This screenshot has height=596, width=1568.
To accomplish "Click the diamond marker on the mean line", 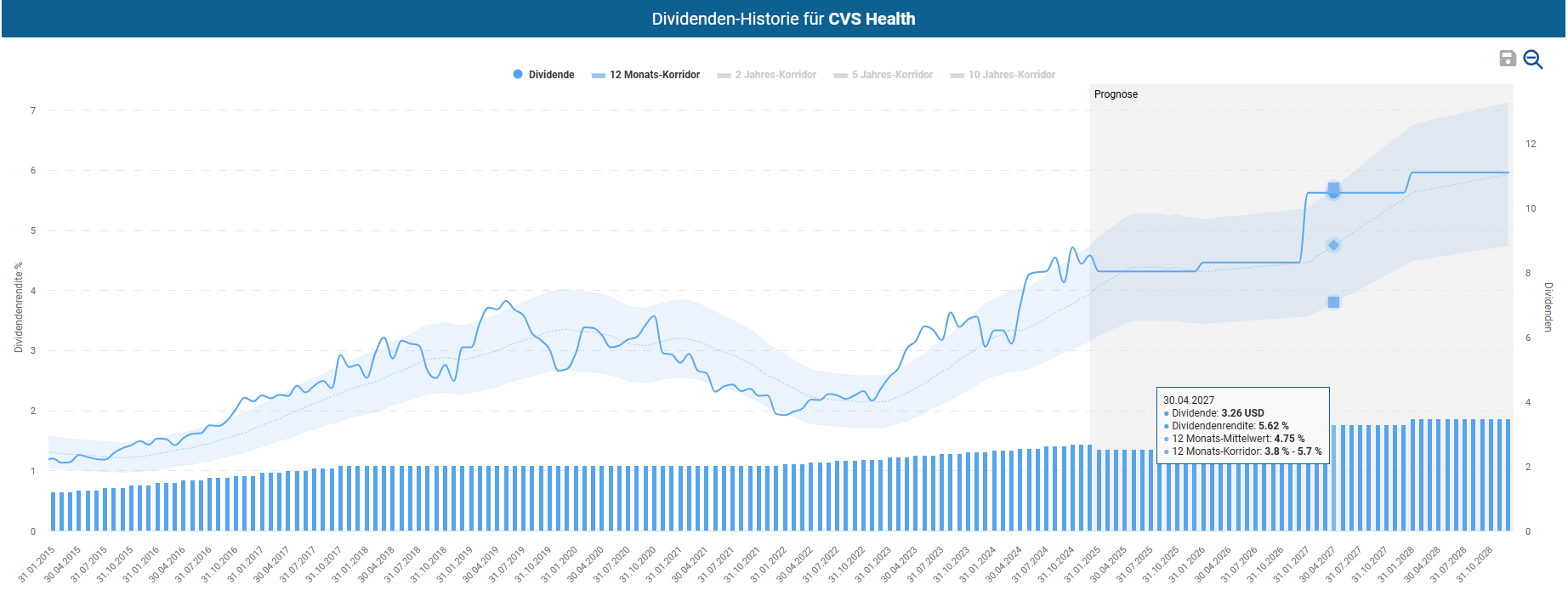I will (x=1333, y=245).
